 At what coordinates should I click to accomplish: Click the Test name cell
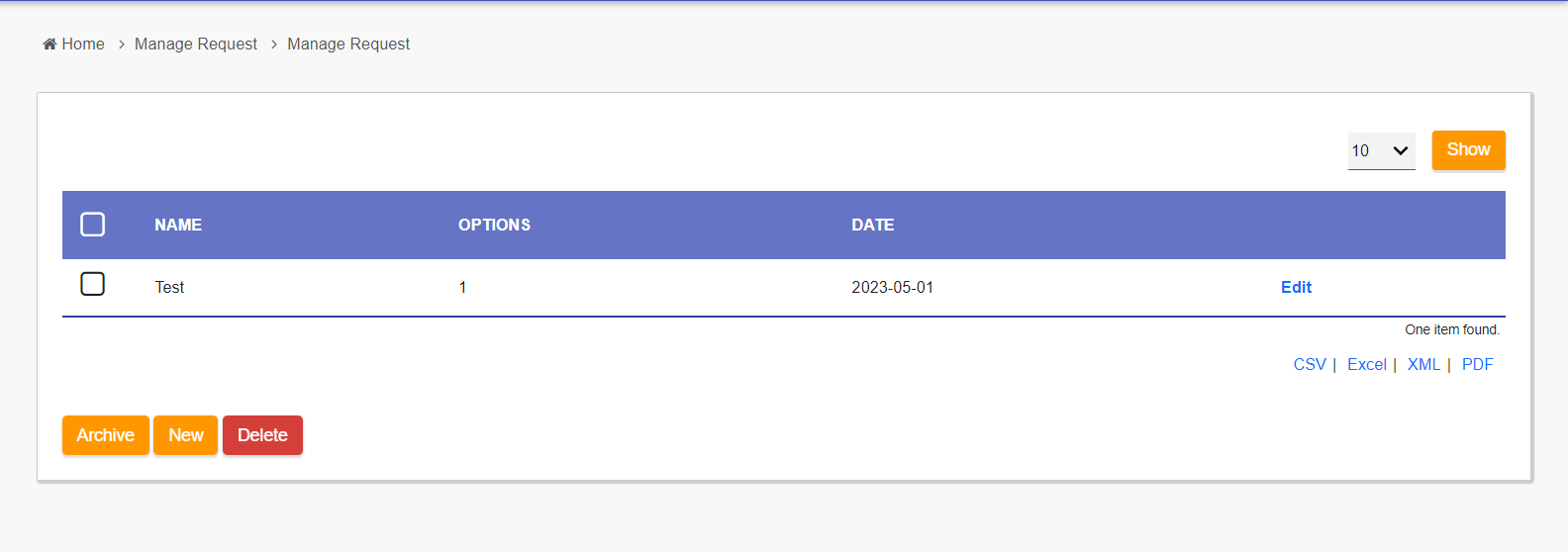[169, 288]
